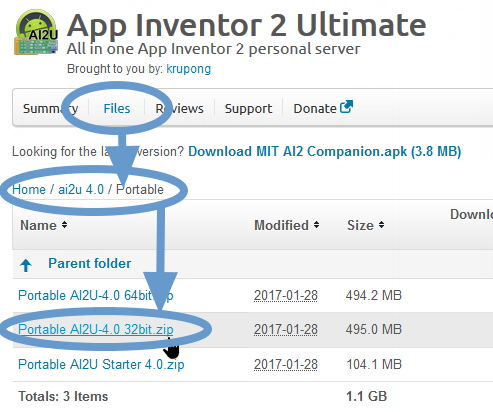Open the Parent folder link
Viewport: 493px width, 412px height.
pyautogui.click(x=90, y=263)
